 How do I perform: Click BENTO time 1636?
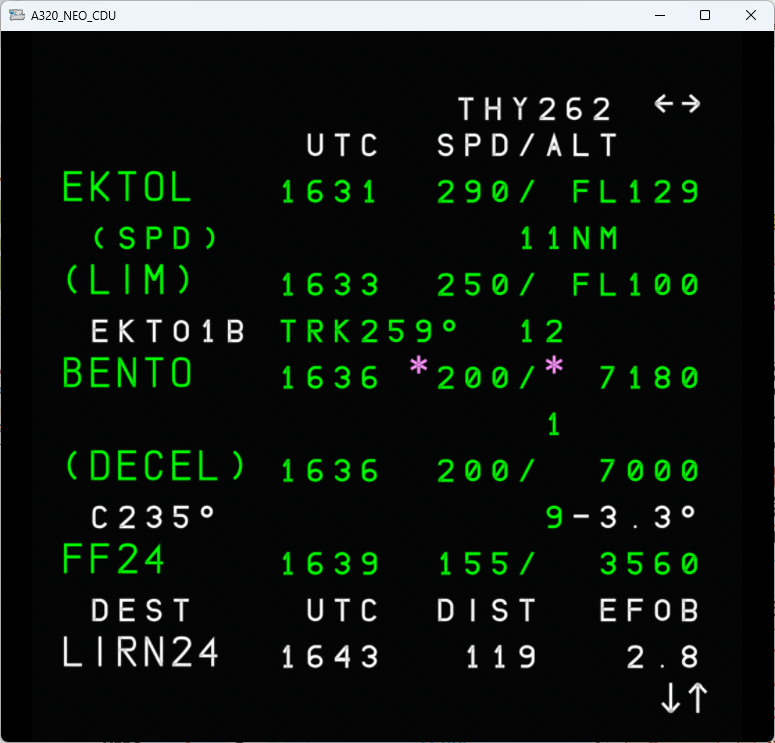330,378
